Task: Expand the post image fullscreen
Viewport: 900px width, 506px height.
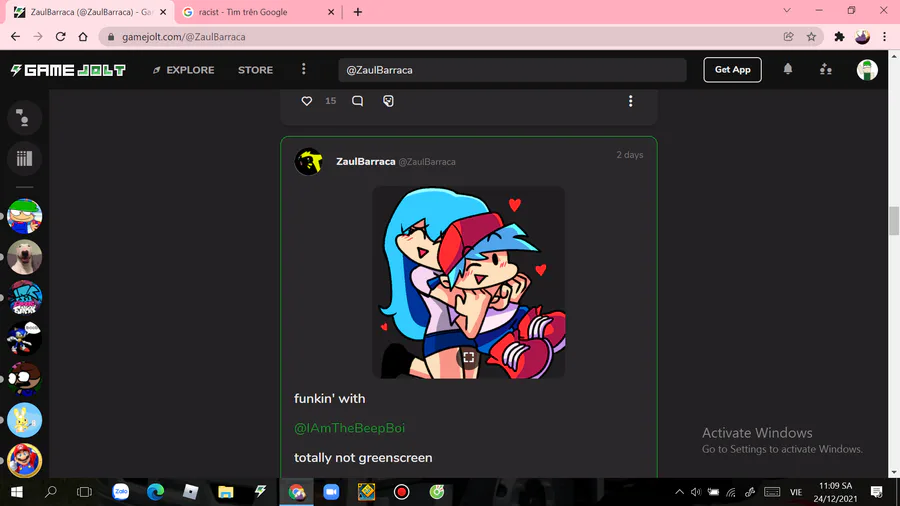Action: 468,357
